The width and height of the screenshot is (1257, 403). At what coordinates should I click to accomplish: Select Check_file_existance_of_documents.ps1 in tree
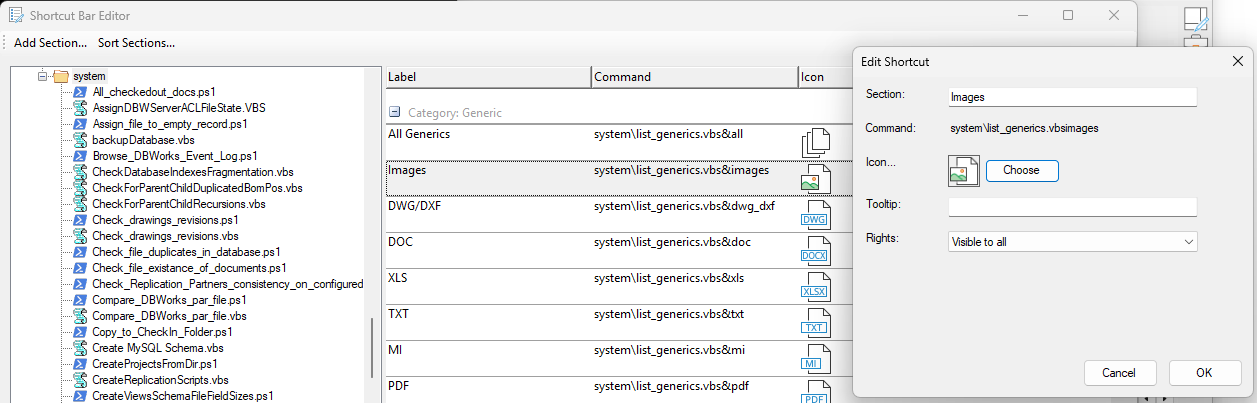point(189,268)
